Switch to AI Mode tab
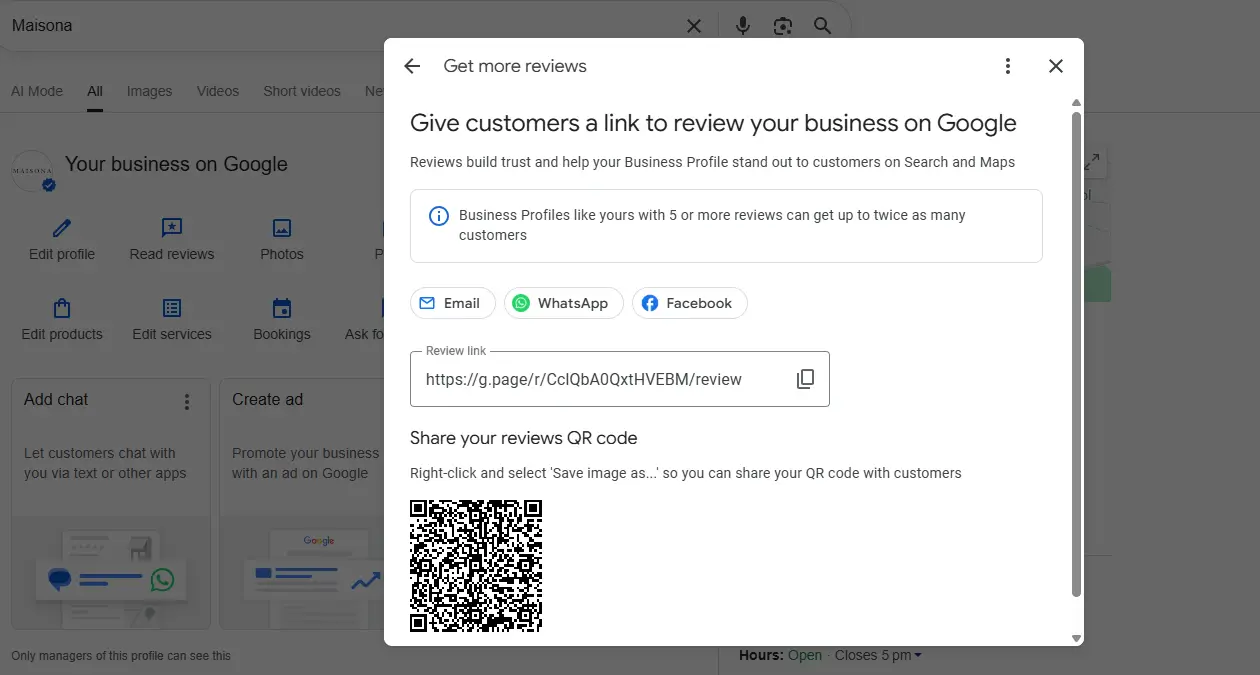The width and height of the screenshot is (1260, 675). point(37,91)
